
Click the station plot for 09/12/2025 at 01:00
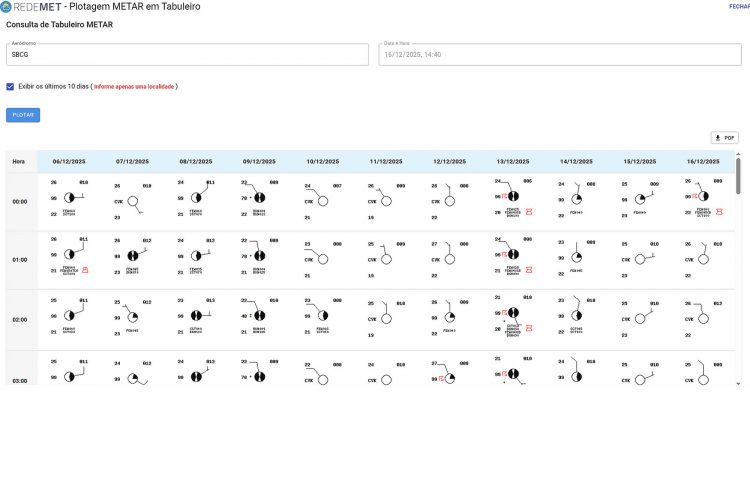click(x=259, y=256)
